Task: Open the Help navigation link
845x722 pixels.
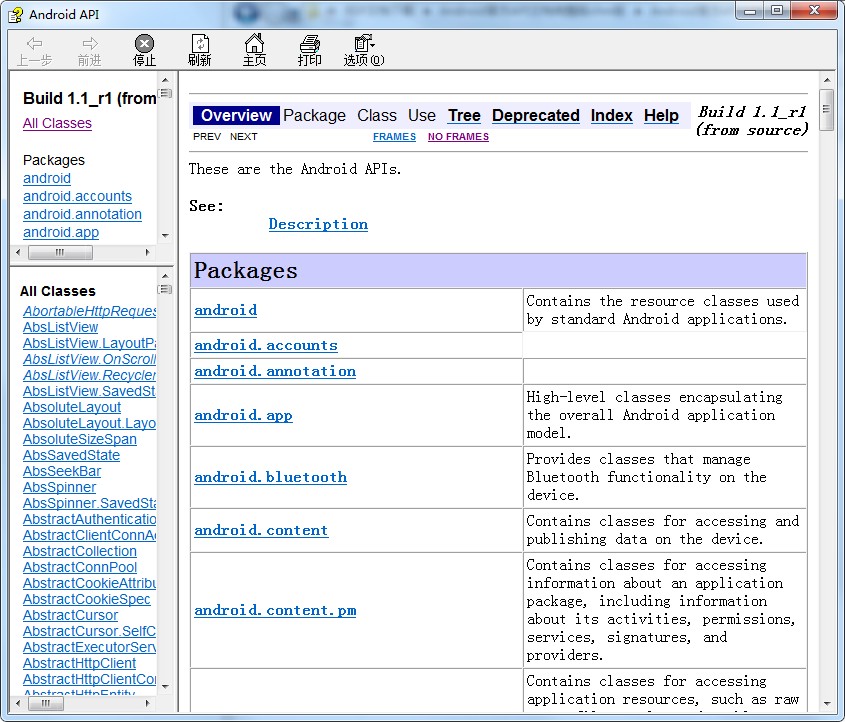Action: pos(661,116)
